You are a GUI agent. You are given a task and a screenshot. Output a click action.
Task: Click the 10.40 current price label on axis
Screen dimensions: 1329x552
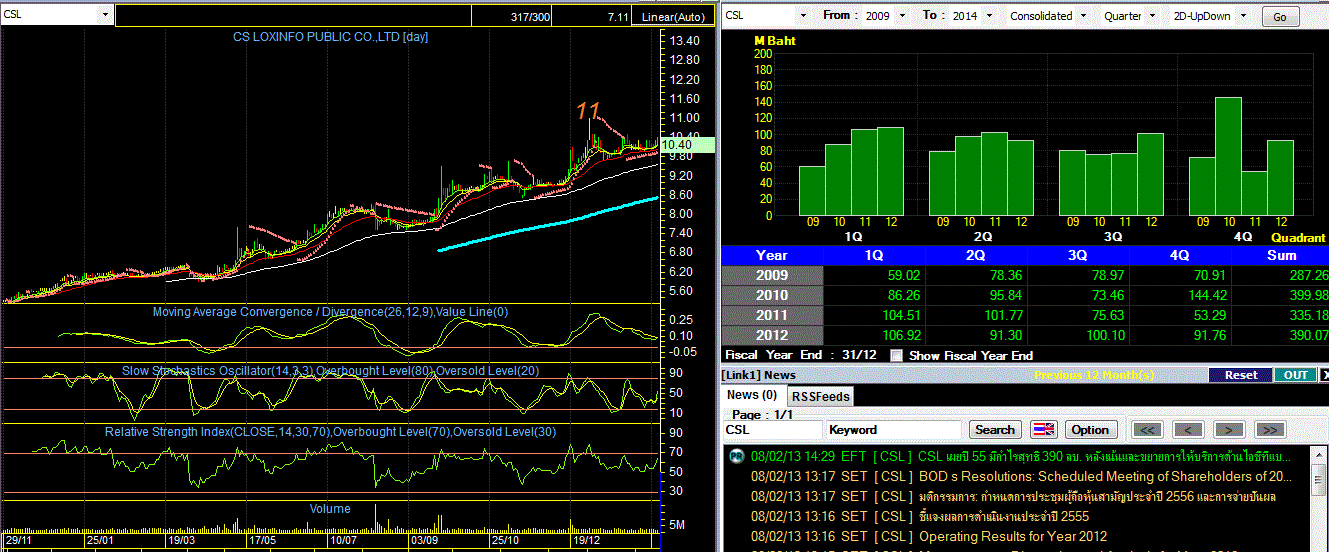tap(687, 145)
